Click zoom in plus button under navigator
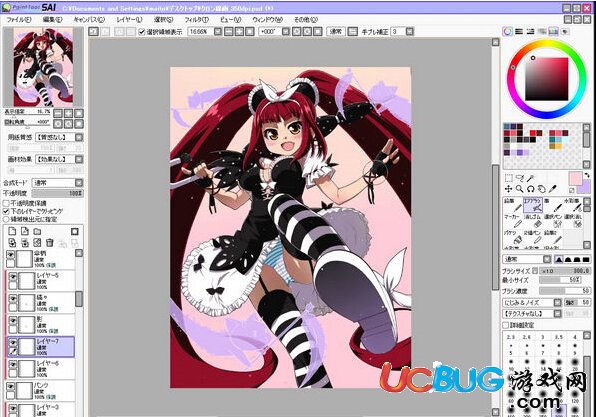Screen dimensions: 596x417 click(x=68, y=113)
